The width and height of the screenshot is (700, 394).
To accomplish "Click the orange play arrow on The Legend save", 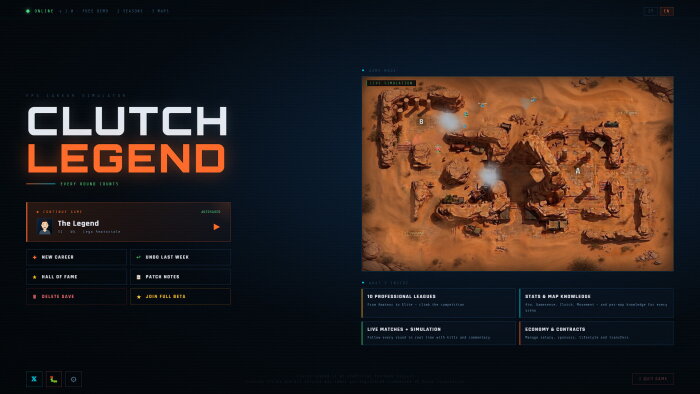I will click(x=217, y=227).
